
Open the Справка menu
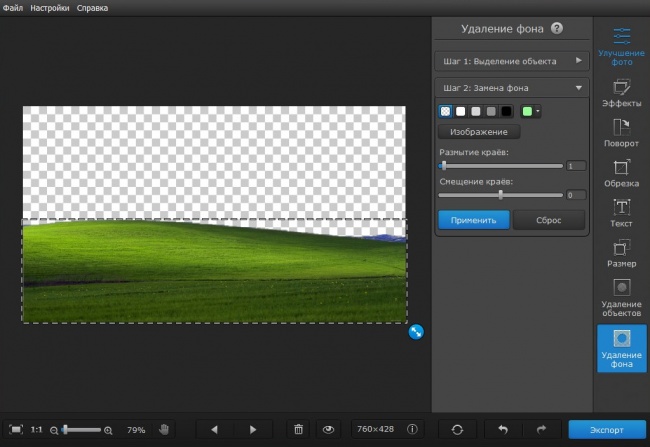click(x=92, y=8)
